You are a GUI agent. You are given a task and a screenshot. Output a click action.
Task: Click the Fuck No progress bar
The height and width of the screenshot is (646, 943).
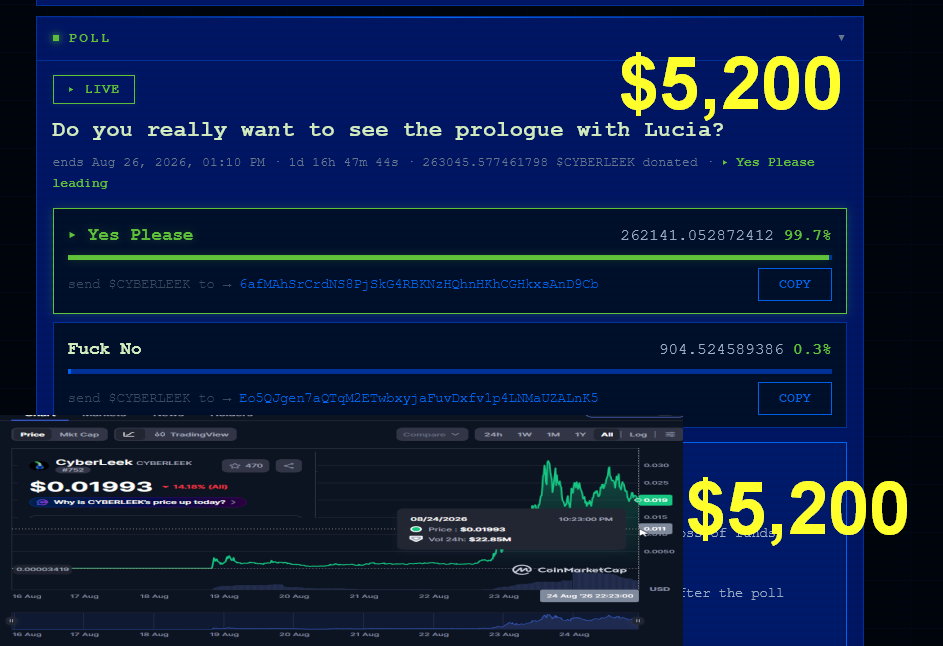click(450, 371)
